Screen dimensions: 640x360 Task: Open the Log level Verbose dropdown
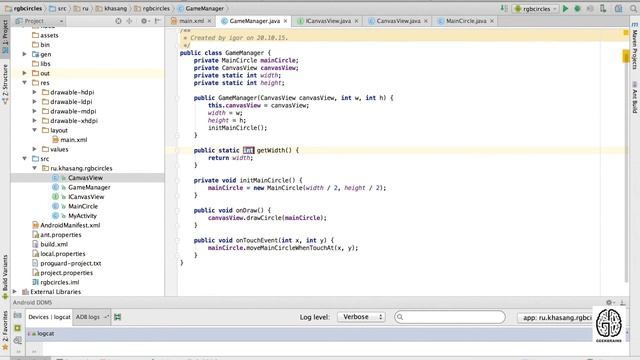361,317
